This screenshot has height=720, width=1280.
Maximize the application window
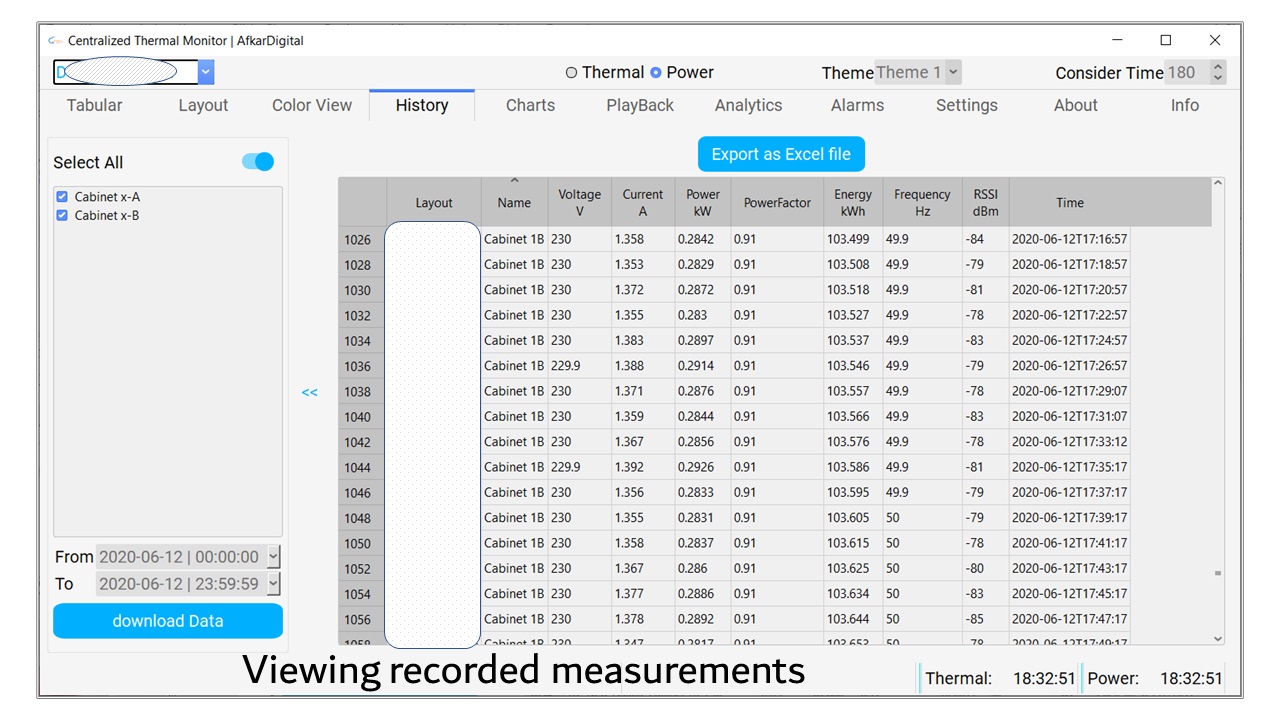pos(1165,40)
